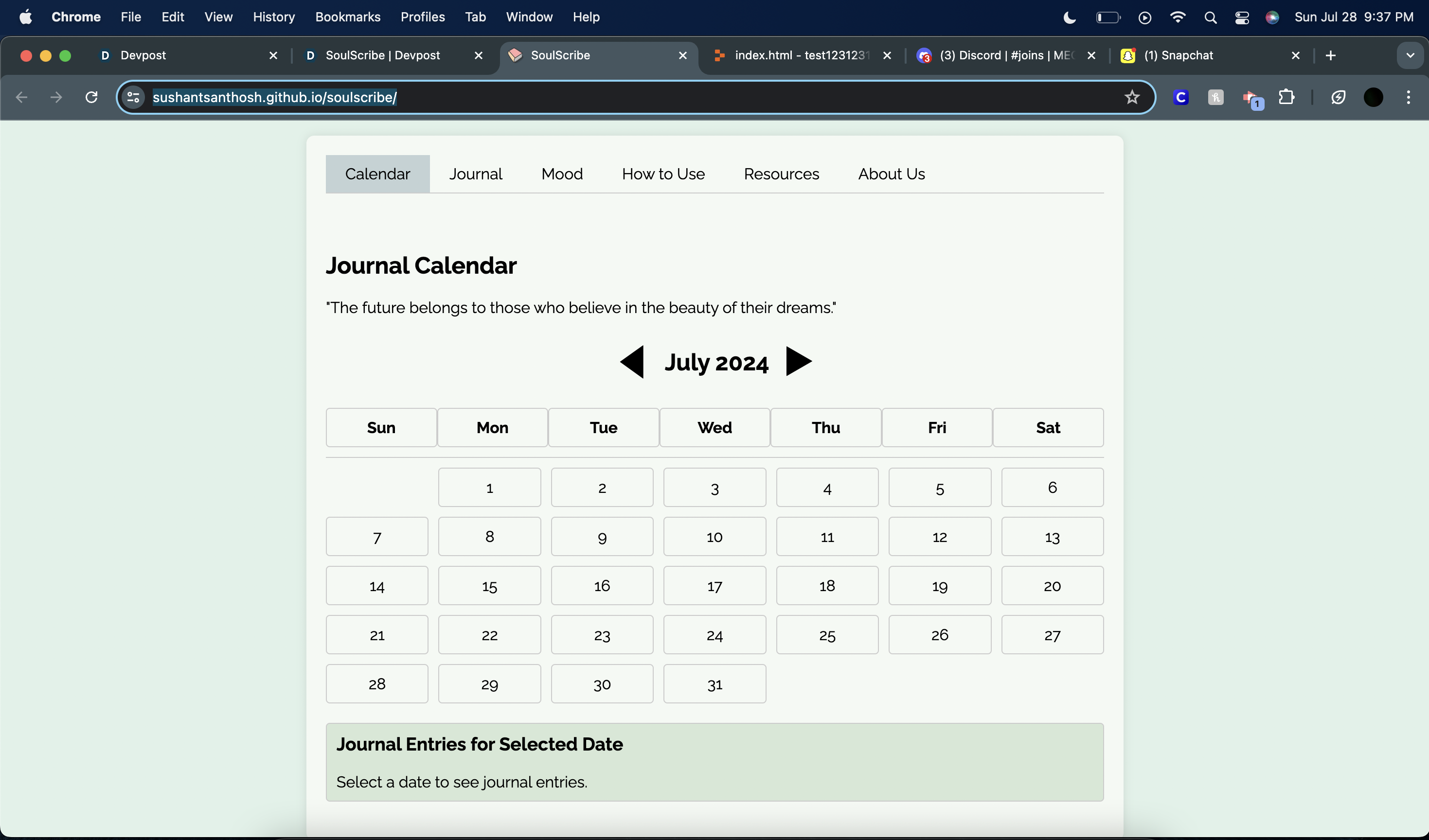
Task: Select July 28 on the calendar
Action: click(377, 683)
